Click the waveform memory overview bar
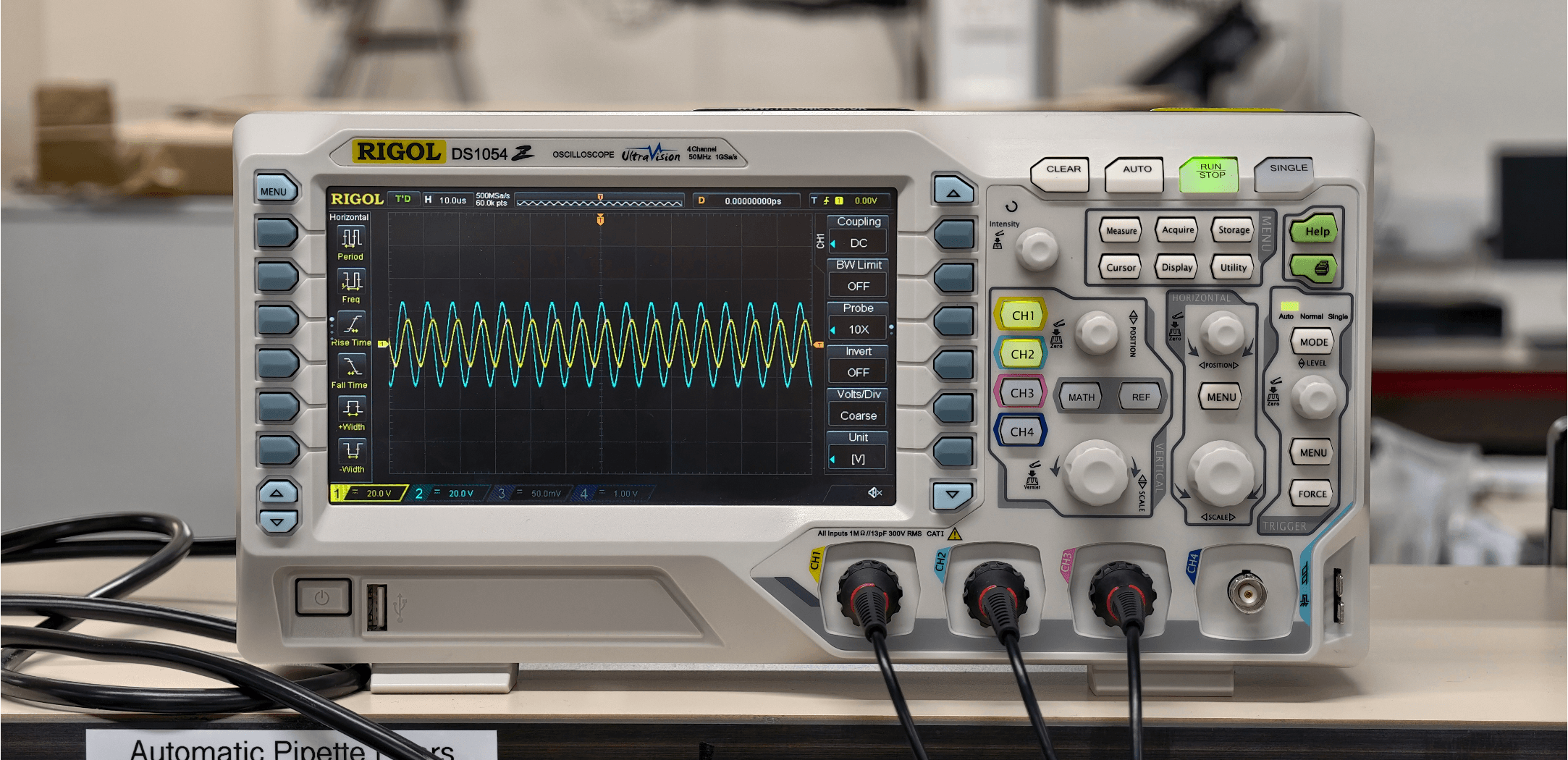 click(x=599, y=200)
